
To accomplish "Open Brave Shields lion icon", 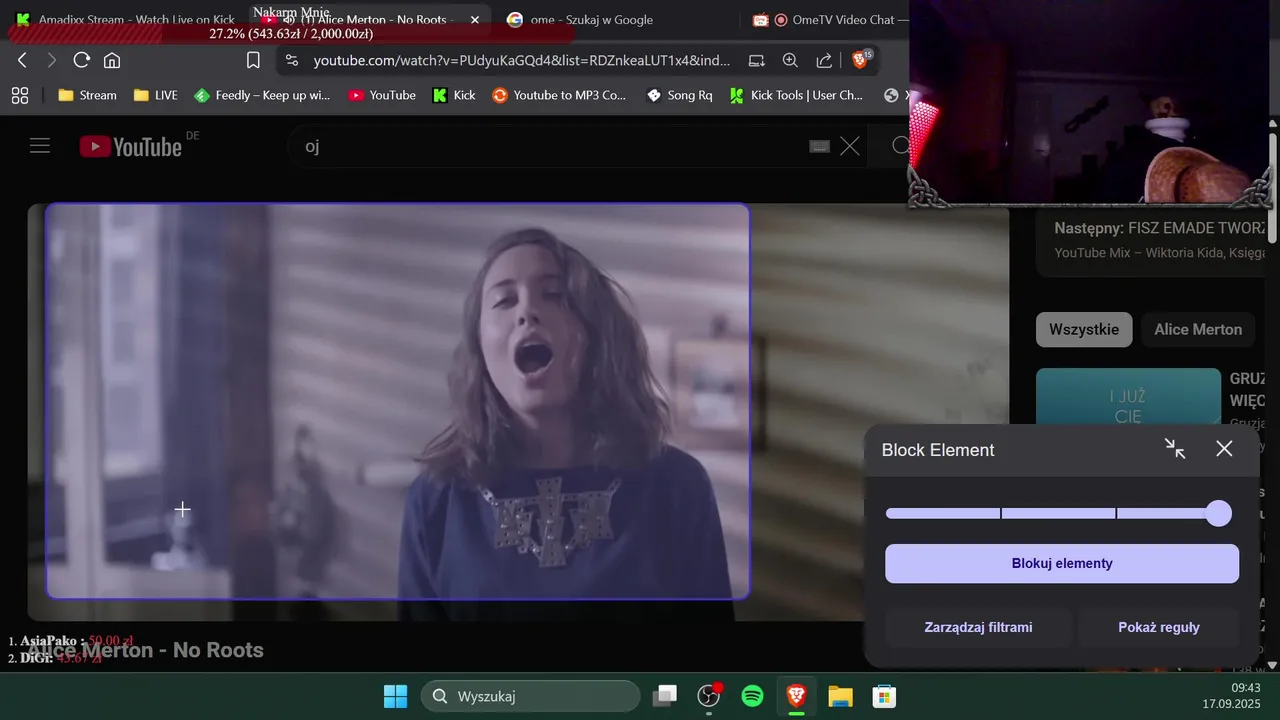I will coord(860,60).
